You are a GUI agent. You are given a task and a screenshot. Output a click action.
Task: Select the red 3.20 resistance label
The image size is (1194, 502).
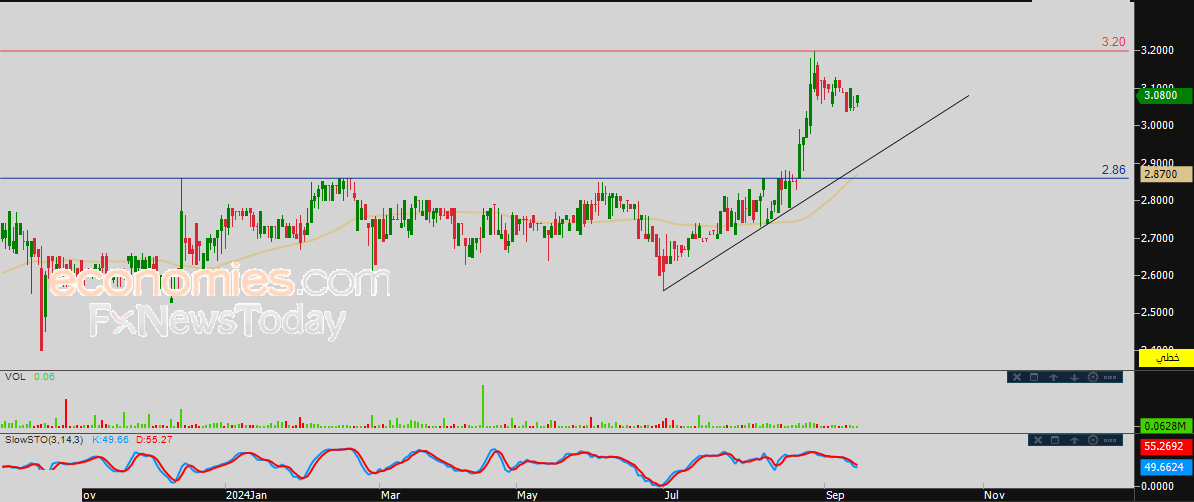pyautogui.click(x=1113, y=42)
